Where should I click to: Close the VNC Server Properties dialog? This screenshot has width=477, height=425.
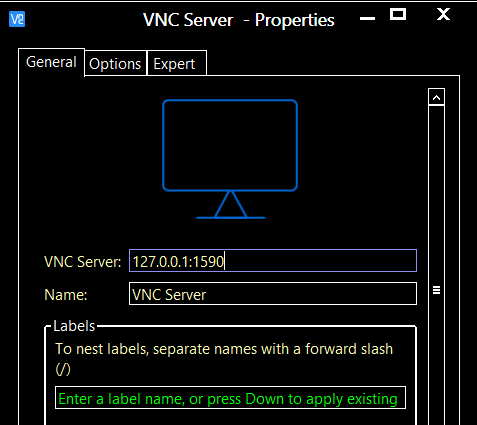pyautogui.click(x=443, y=14)
